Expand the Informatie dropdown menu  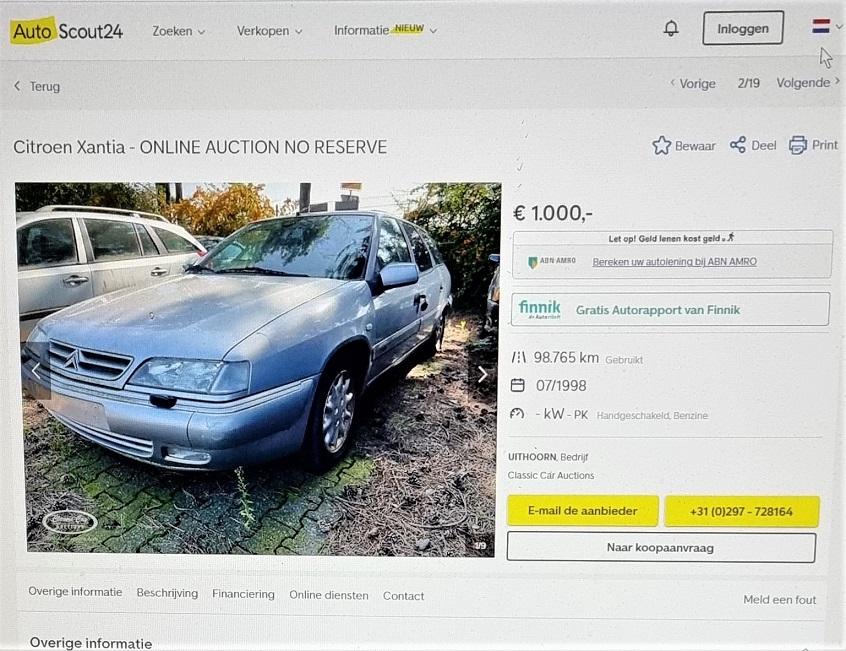[385, 30]
